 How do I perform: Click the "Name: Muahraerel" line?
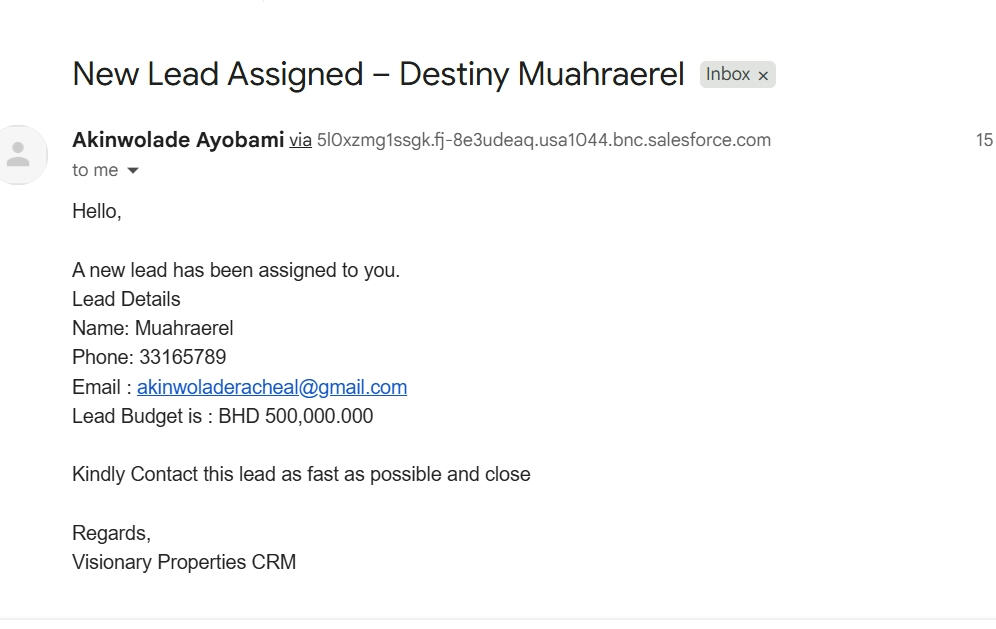tap(152, 328)
